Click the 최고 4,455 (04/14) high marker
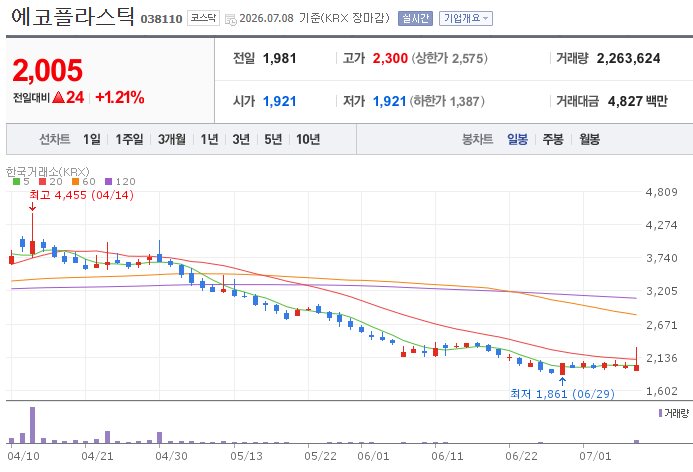Image resolution: width=693 pixels, height=472 pixels. pos(81,195)
